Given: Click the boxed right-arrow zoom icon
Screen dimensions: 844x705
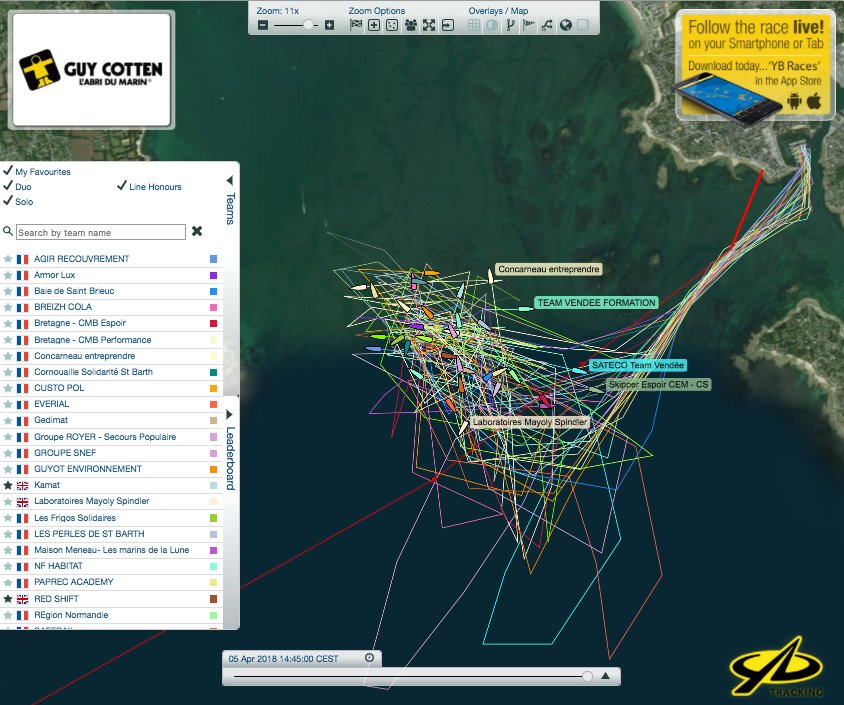Looking at the screenshot, I should point(448,25).
